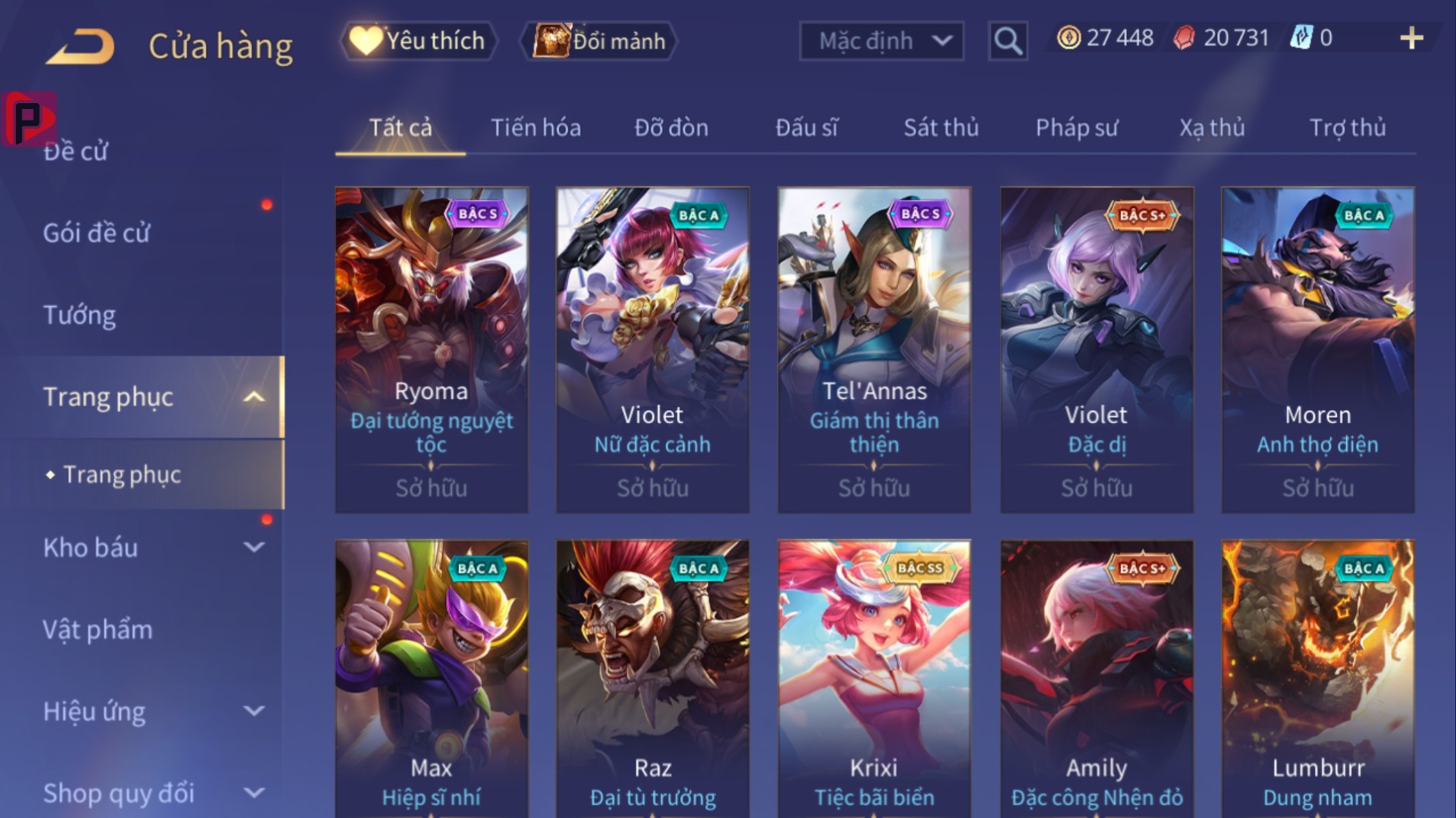Click the blue voucher currency icon
Image resolution: width=1456 pixels, height=818 pixels.
tap(1301, 37)
